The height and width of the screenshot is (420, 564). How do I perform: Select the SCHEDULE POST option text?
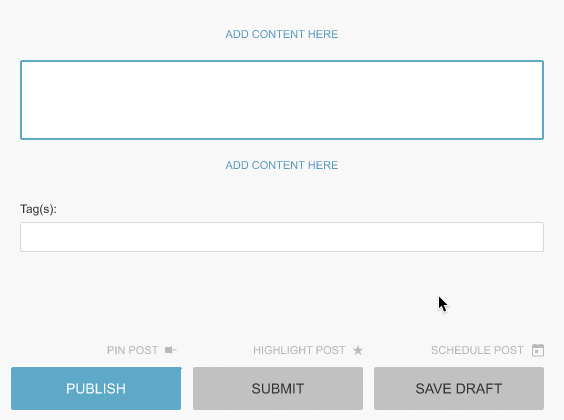477,350
